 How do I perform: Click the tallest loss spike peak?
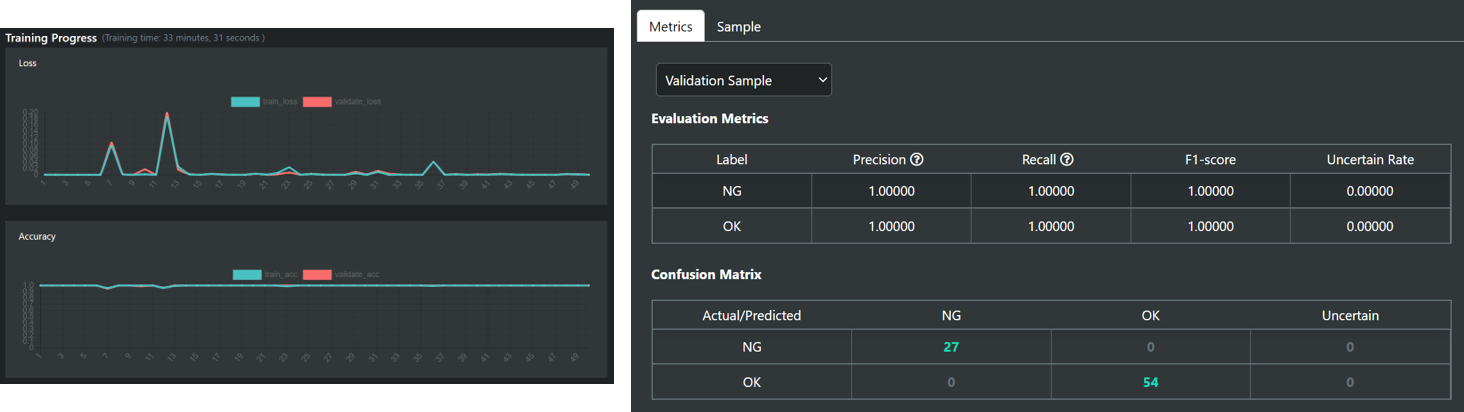[166, 114]
